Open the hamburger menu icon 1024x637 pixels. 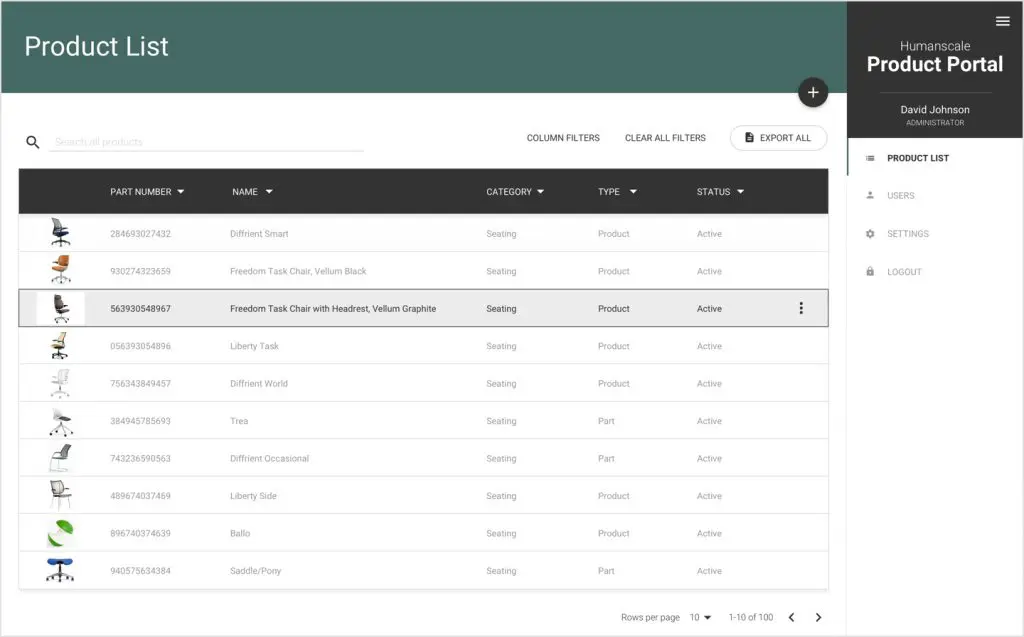click(x=1002, y=21)
